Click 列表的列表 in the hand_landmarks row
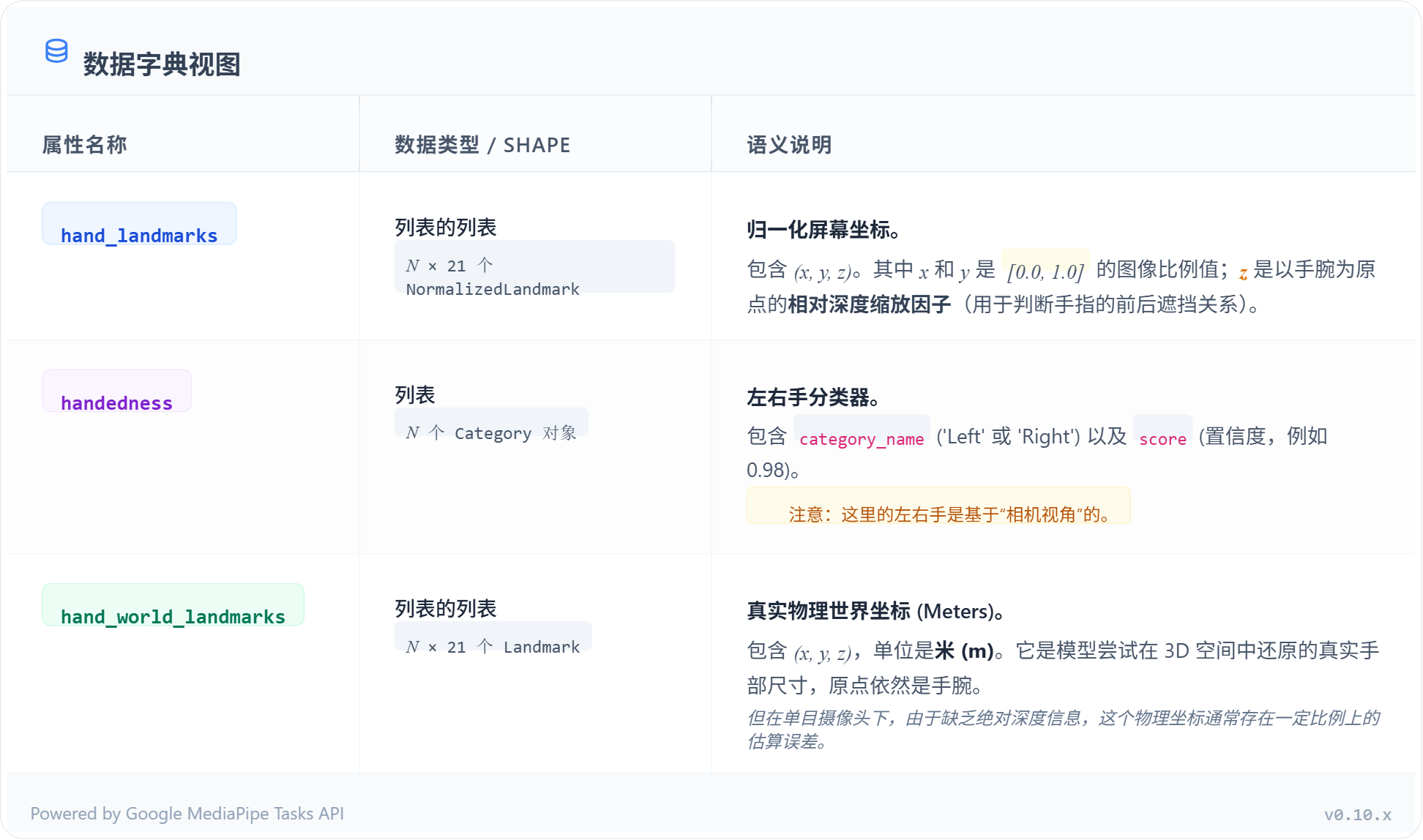Image resolution: width=1423 pixels, height=840 pixels. (446, 228)
